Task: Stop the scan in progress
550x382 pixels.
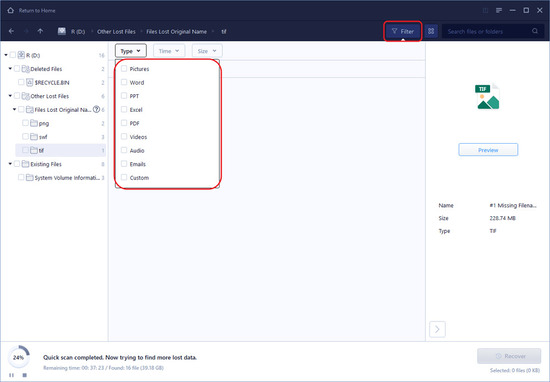Action: [25, 375]
